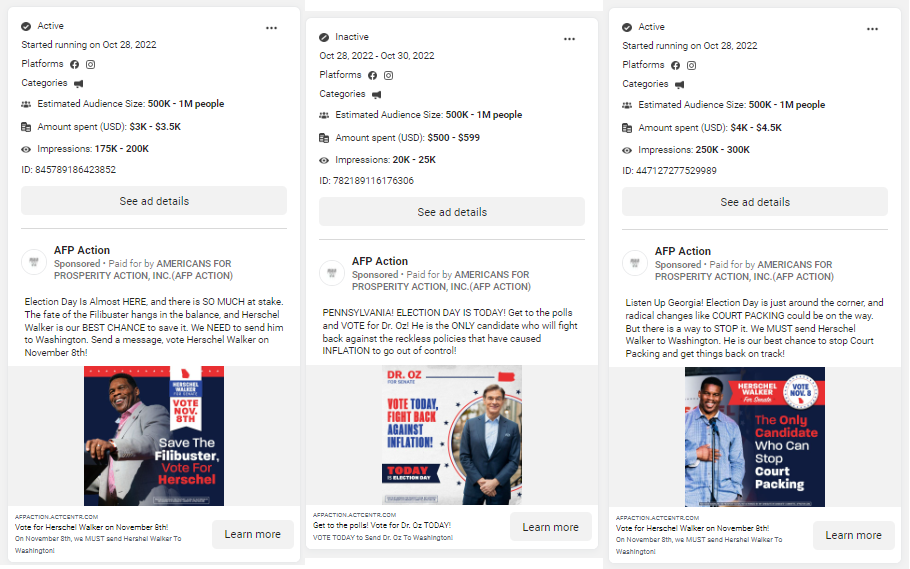Screen dimensions: 910x569
Task: Click Instagram icon in first ad's Platforms
Action: point(91,64)
